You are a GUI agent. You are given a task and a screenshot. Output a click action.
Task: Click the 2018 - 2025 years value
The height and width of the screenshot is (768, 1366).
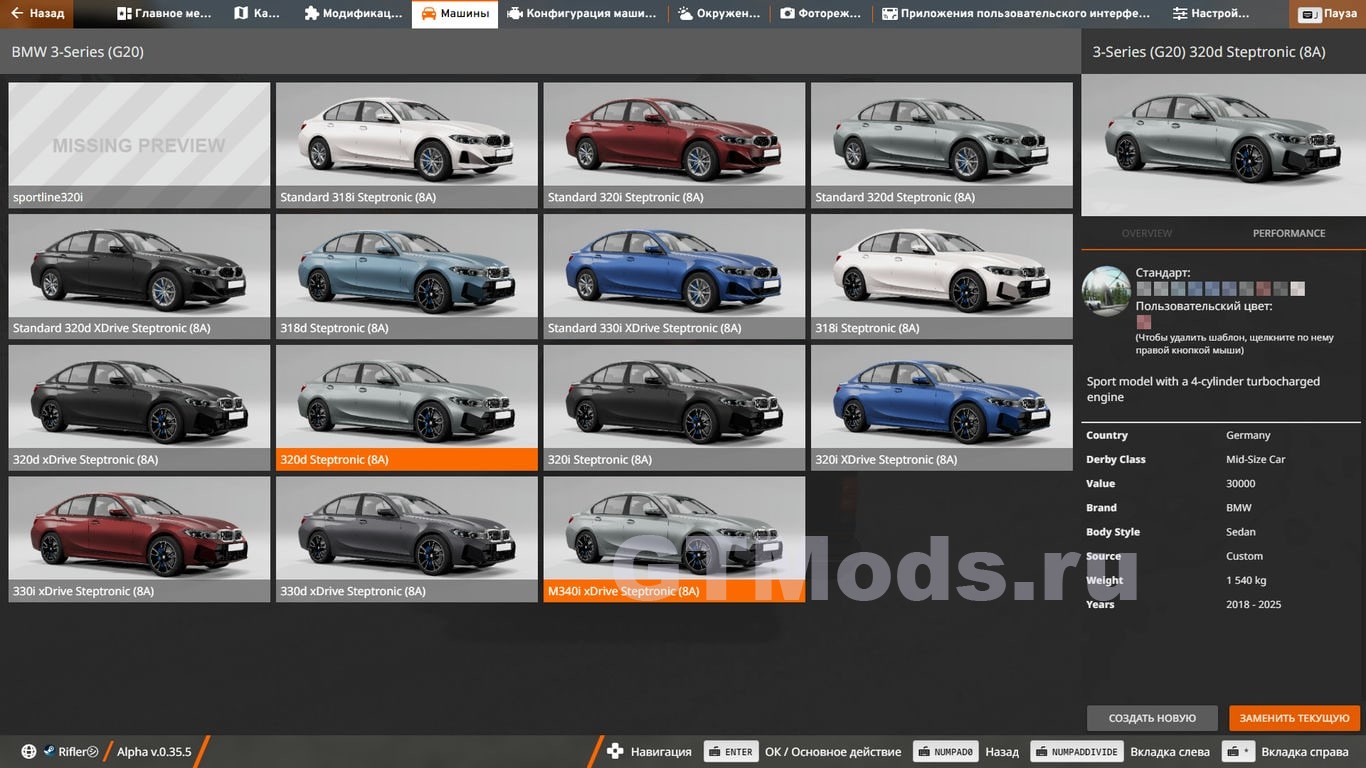tap(1253, 604)
